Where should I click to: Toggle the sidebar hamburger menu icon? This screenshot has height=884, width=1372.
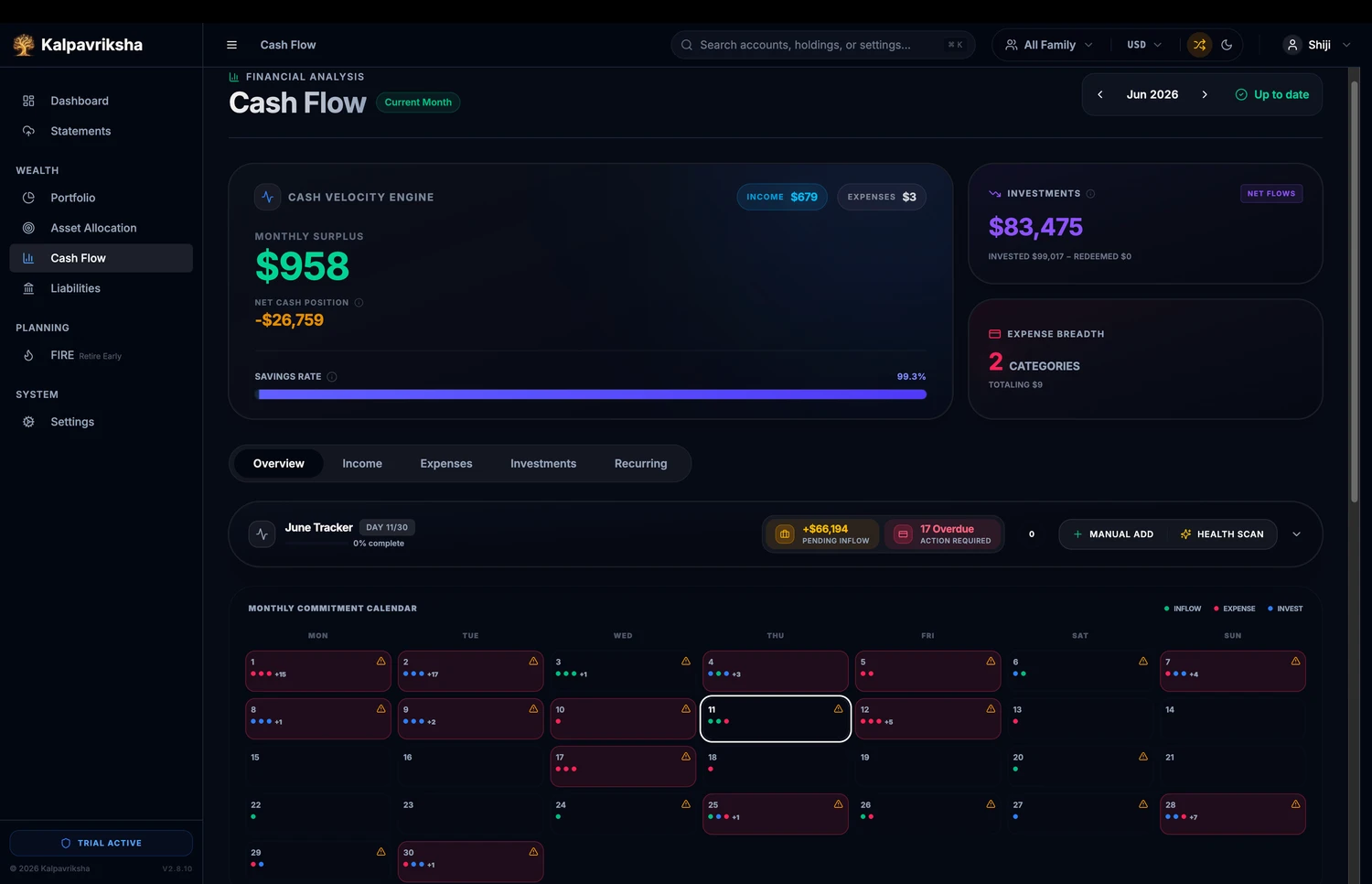coord(231,45)
